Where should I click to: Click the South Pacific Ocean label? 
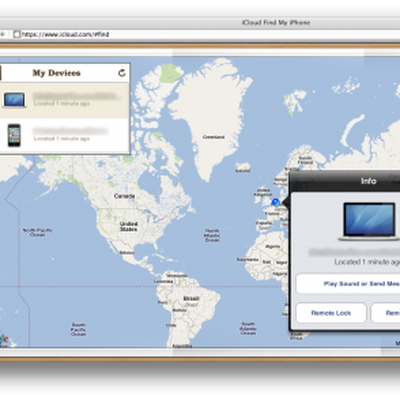pos(78,329)
